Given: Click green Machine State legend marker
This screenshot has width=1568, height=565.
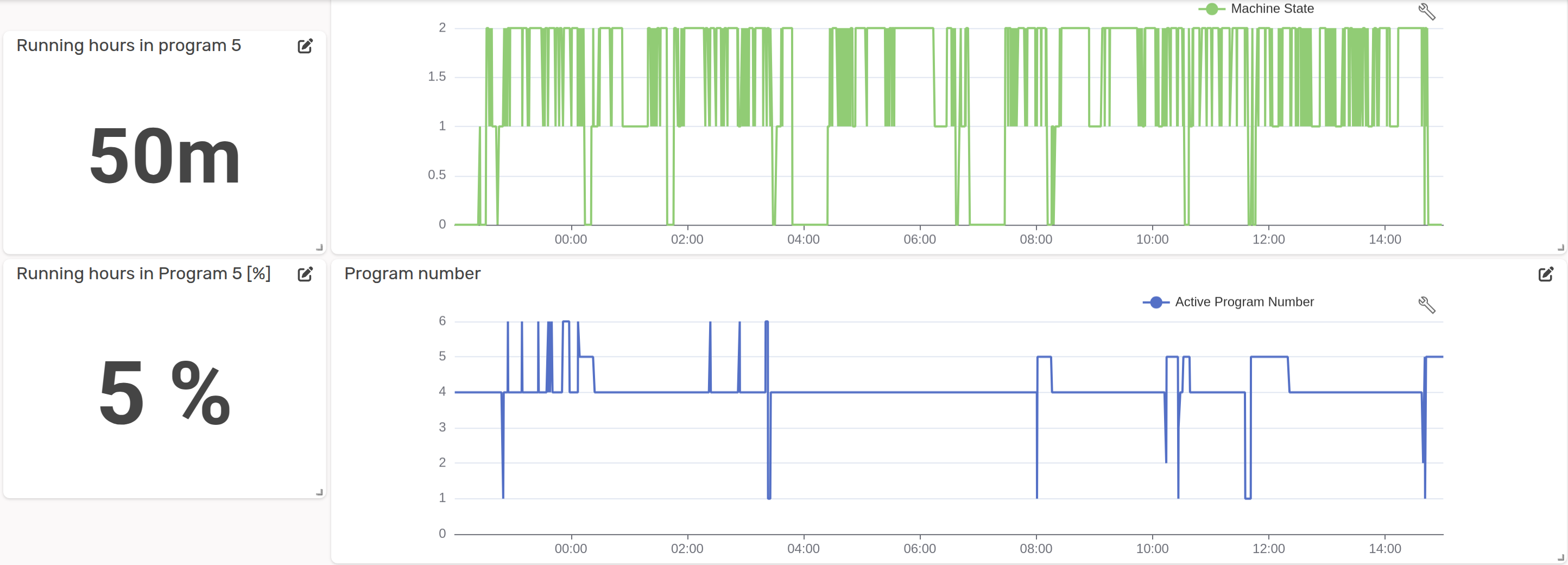Looking at the screenshot, I should coord(1211,9).
